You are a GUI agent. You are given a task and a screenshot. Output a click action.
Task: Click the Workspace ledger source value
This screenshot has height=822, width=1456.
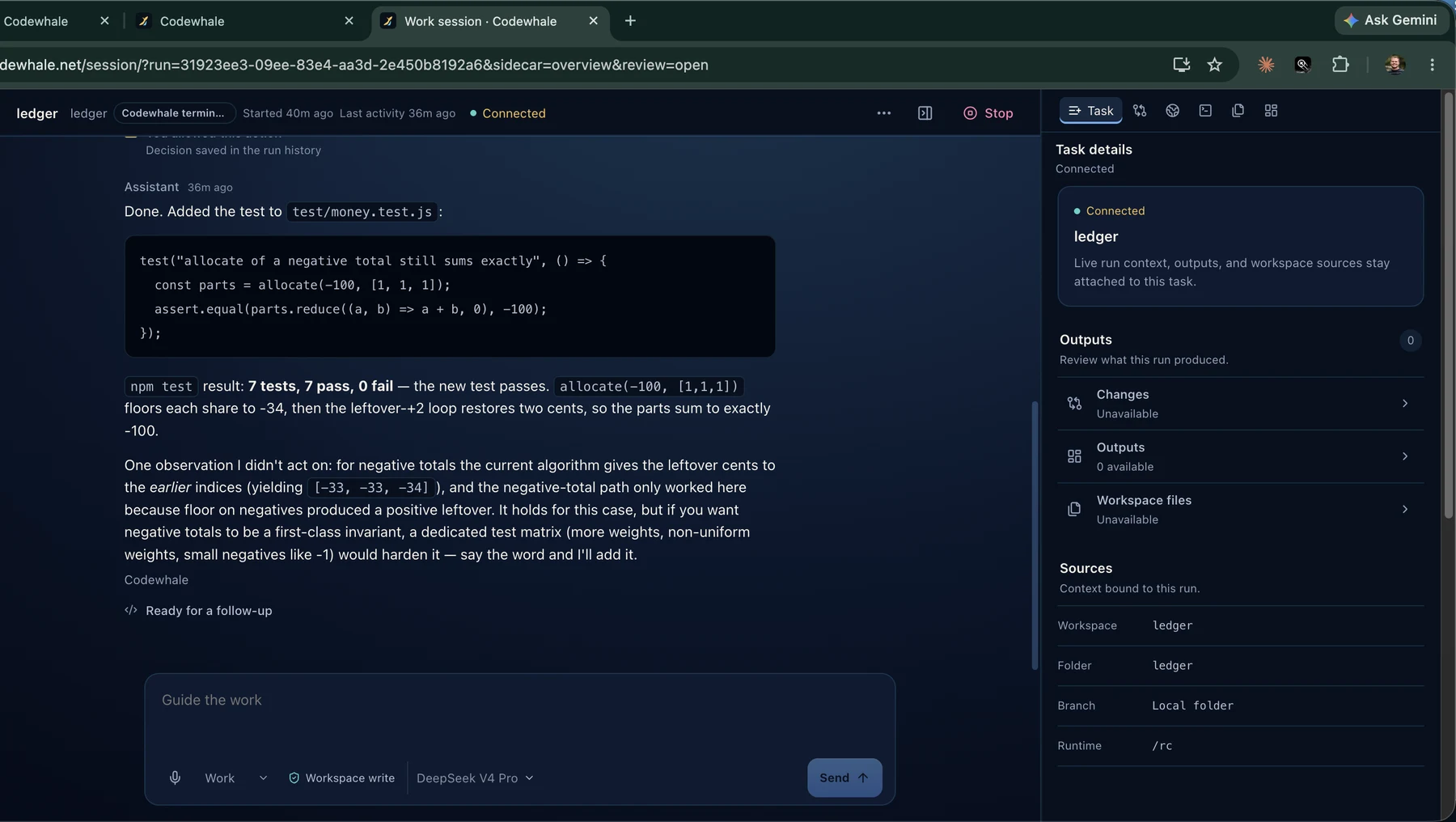[x=1172, y=625]
